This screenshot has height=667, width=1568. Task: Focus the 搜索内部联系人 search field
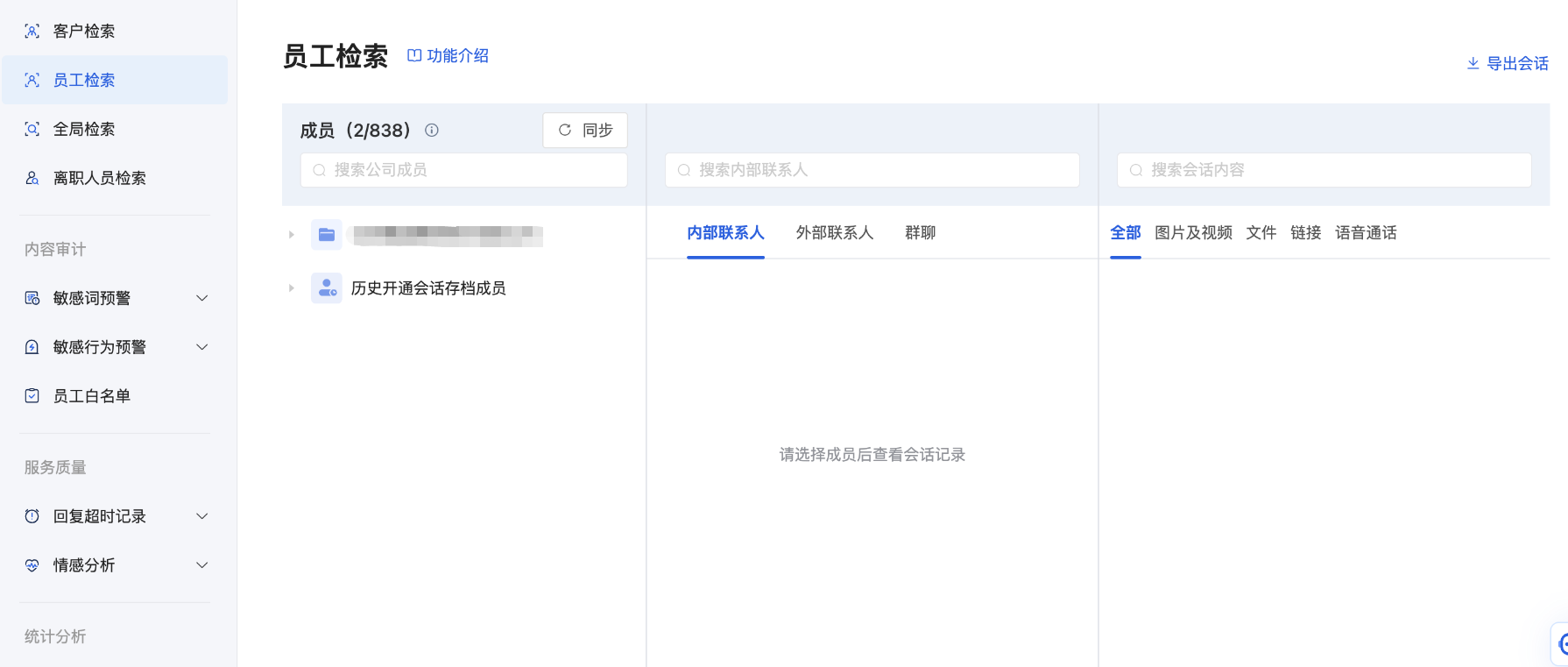coord(872,170)
